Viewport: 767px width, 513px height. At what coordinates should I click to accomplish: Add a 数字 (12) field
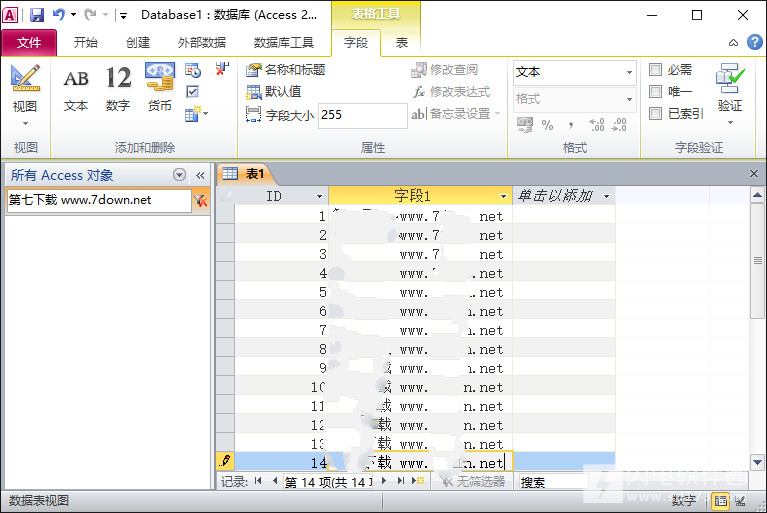tap(118, 89)
